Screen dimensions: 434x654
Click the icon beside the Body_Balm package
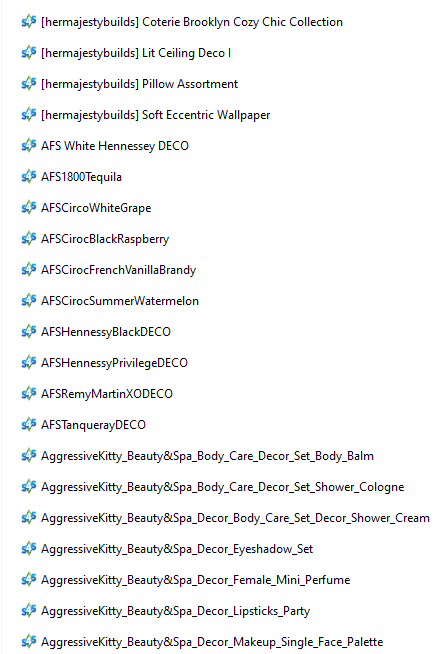pyautogui.click(x=29, y=455)
